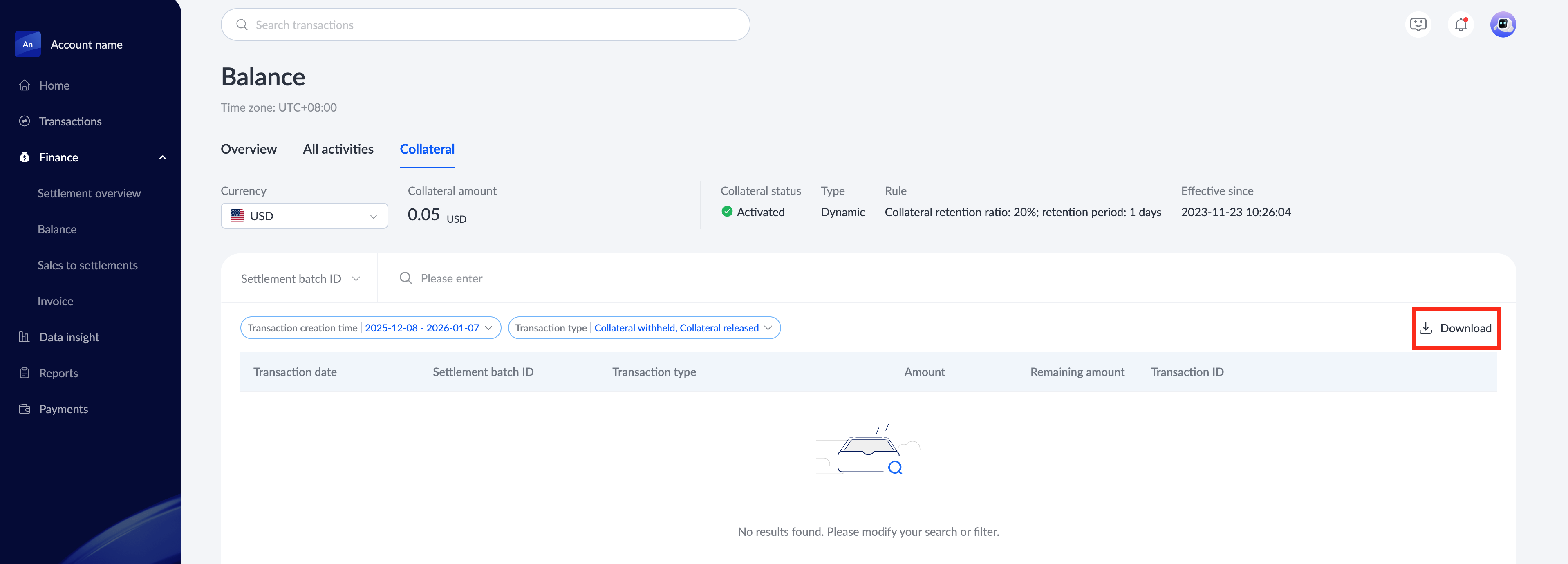Open the user avatar profile menu
Viewport: 1568px width, 564px height.
pyautogui.click(x=1502, y=25)
